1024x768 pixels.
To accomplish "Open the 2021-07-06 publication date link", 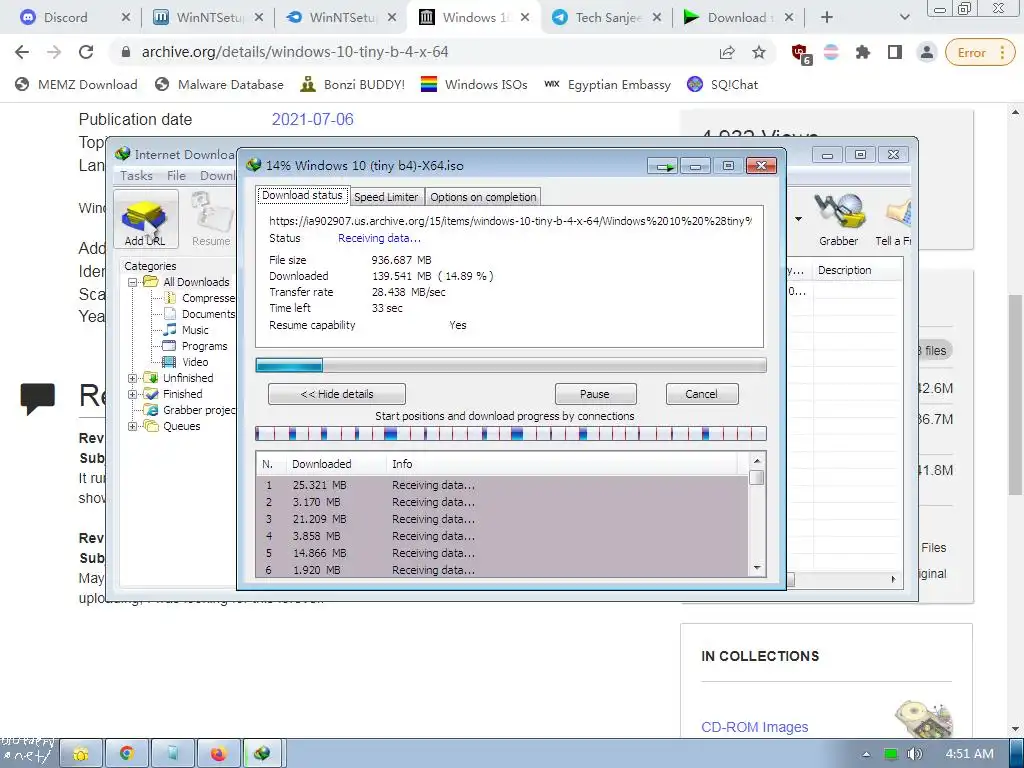I will (x=312, y=120).
